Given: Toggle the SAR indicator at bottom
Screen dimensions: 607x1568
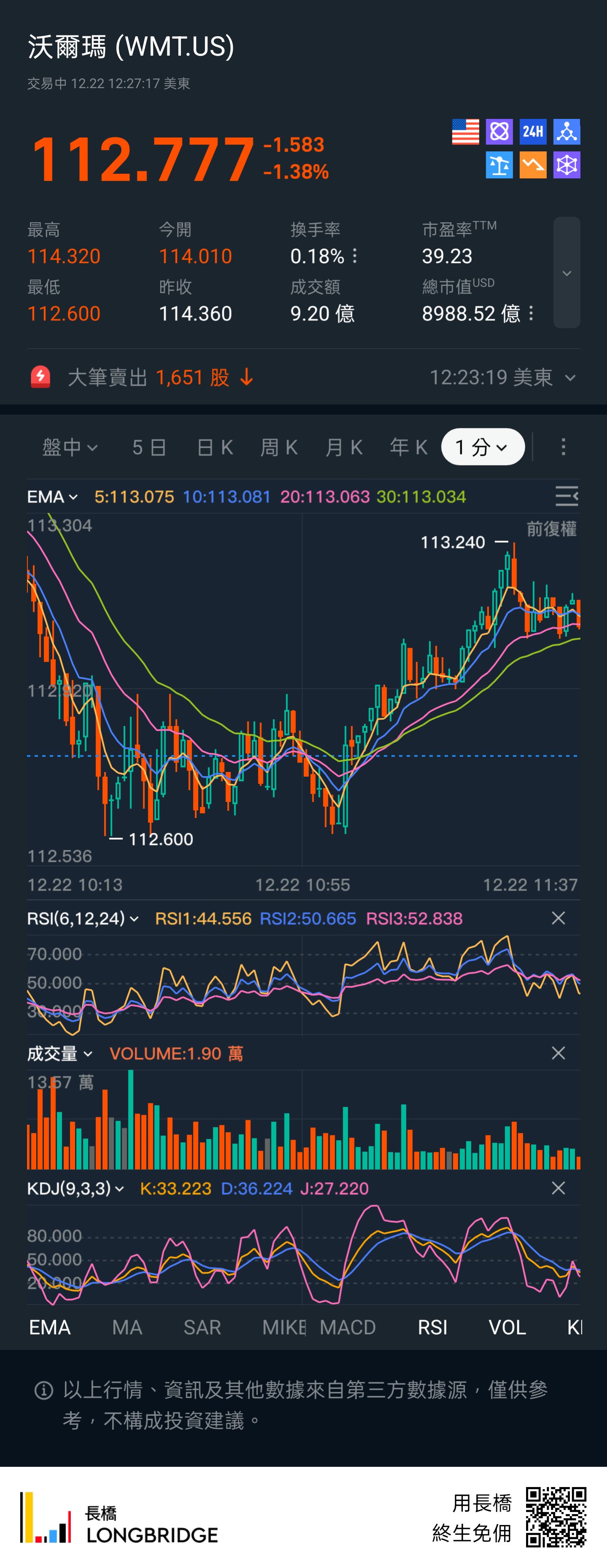Looking at the screenshot, I should click(x=202, y=1328).
